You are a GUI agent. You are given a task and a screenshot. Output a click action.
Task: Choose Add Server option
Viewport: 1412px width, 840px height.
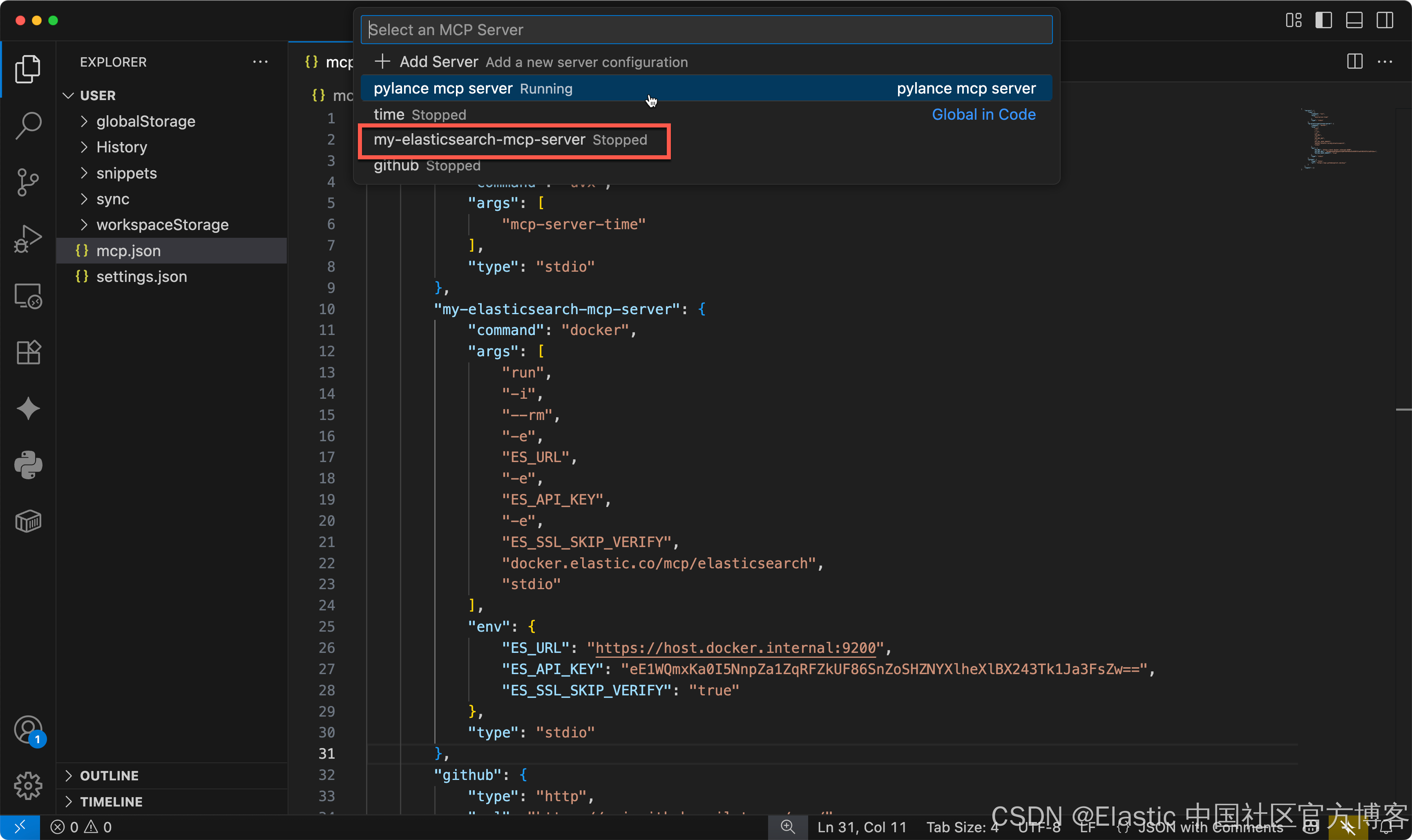(706, 62)
